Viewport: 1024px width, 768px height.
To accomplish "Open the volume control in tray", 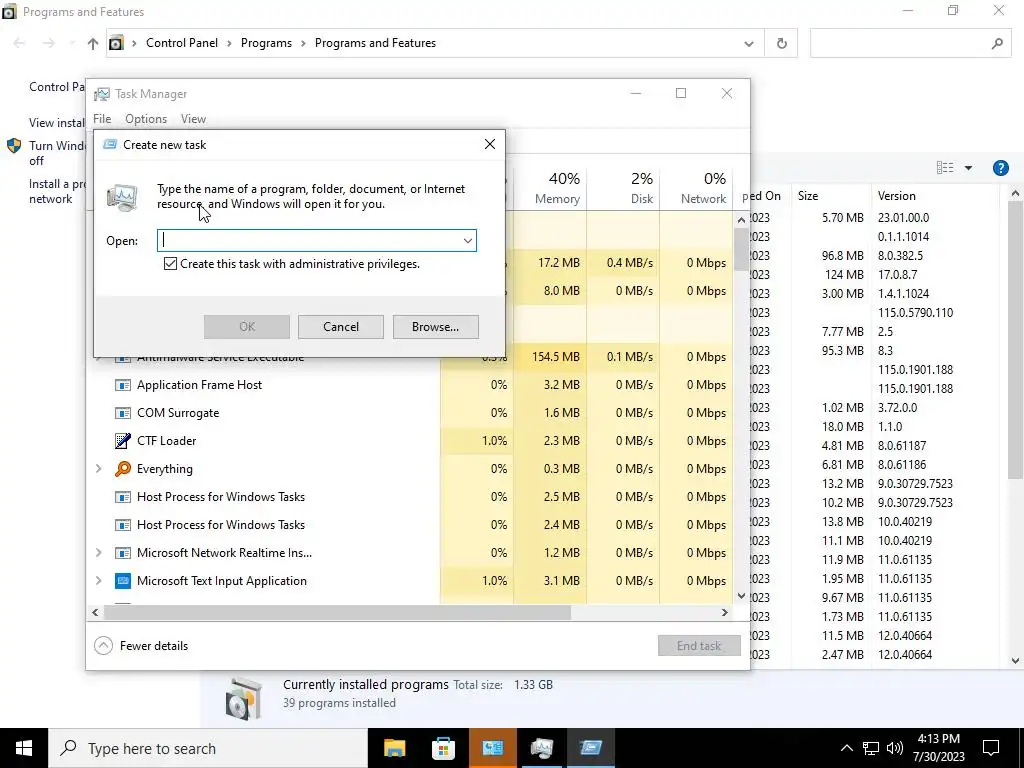I will point(895,748).
